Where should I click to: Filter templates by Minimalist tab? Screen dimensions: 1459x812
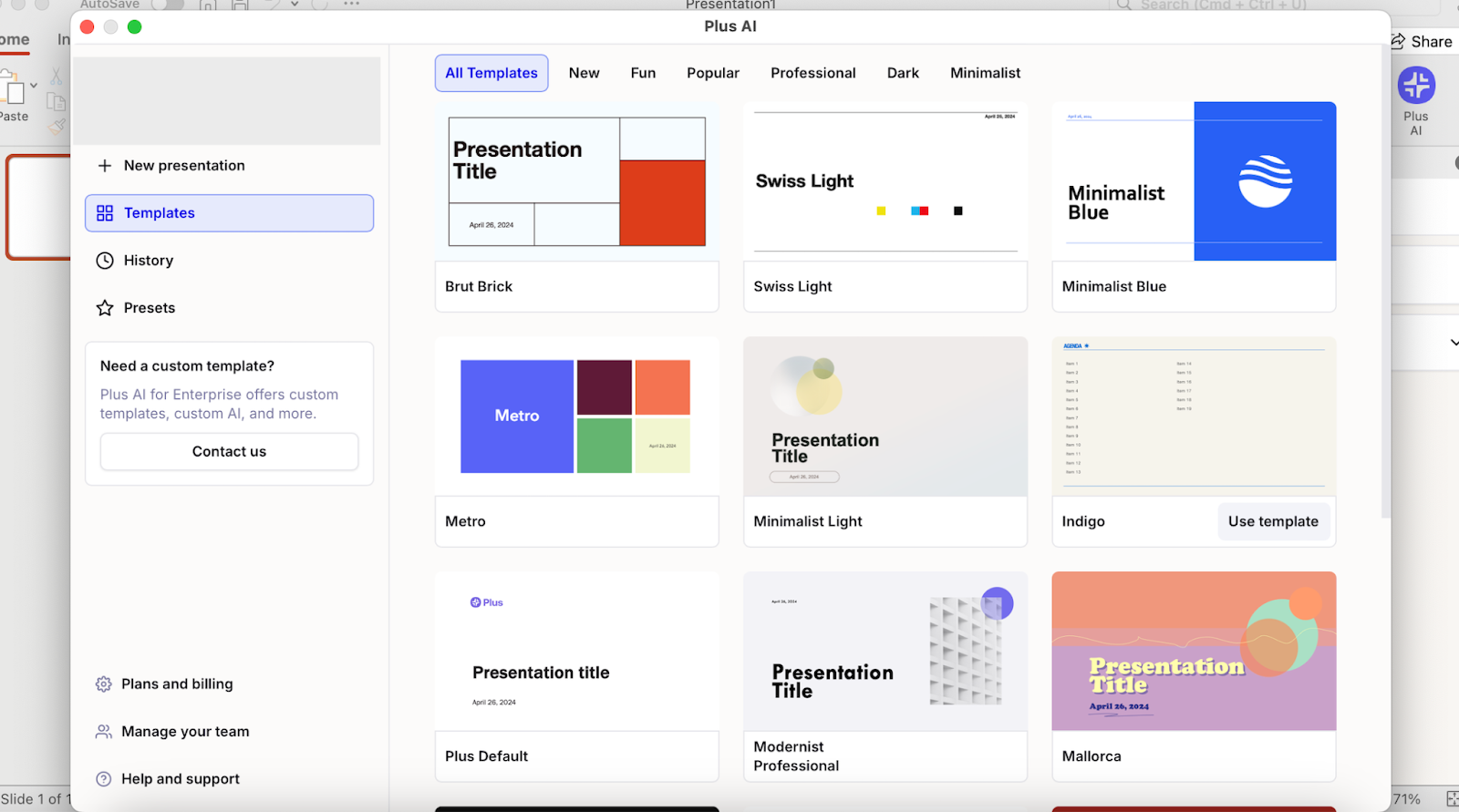(x=986, y=73)
